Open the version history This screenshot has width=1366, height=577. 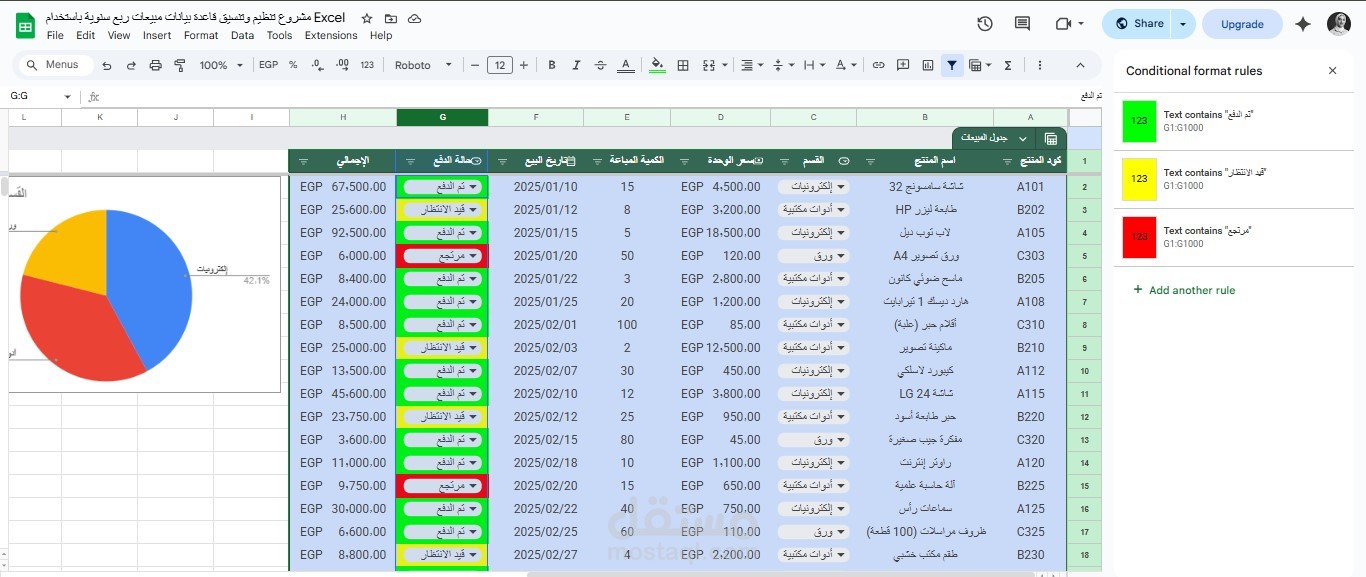985,24
